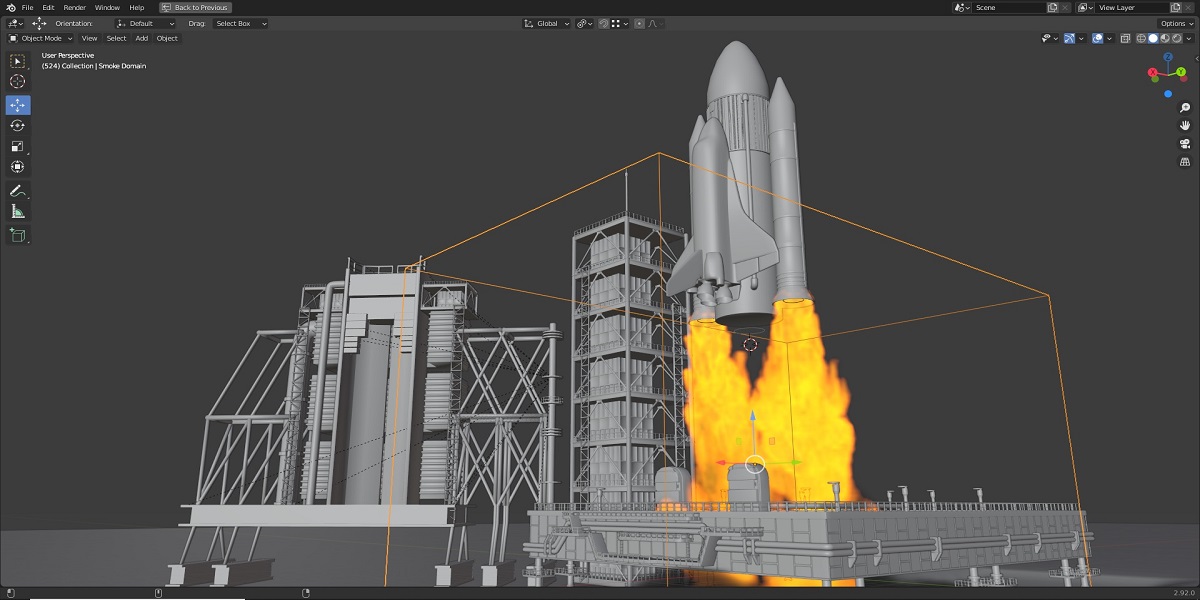Open the Select Box dropdown
The image size is (1200, 600).
238,23
